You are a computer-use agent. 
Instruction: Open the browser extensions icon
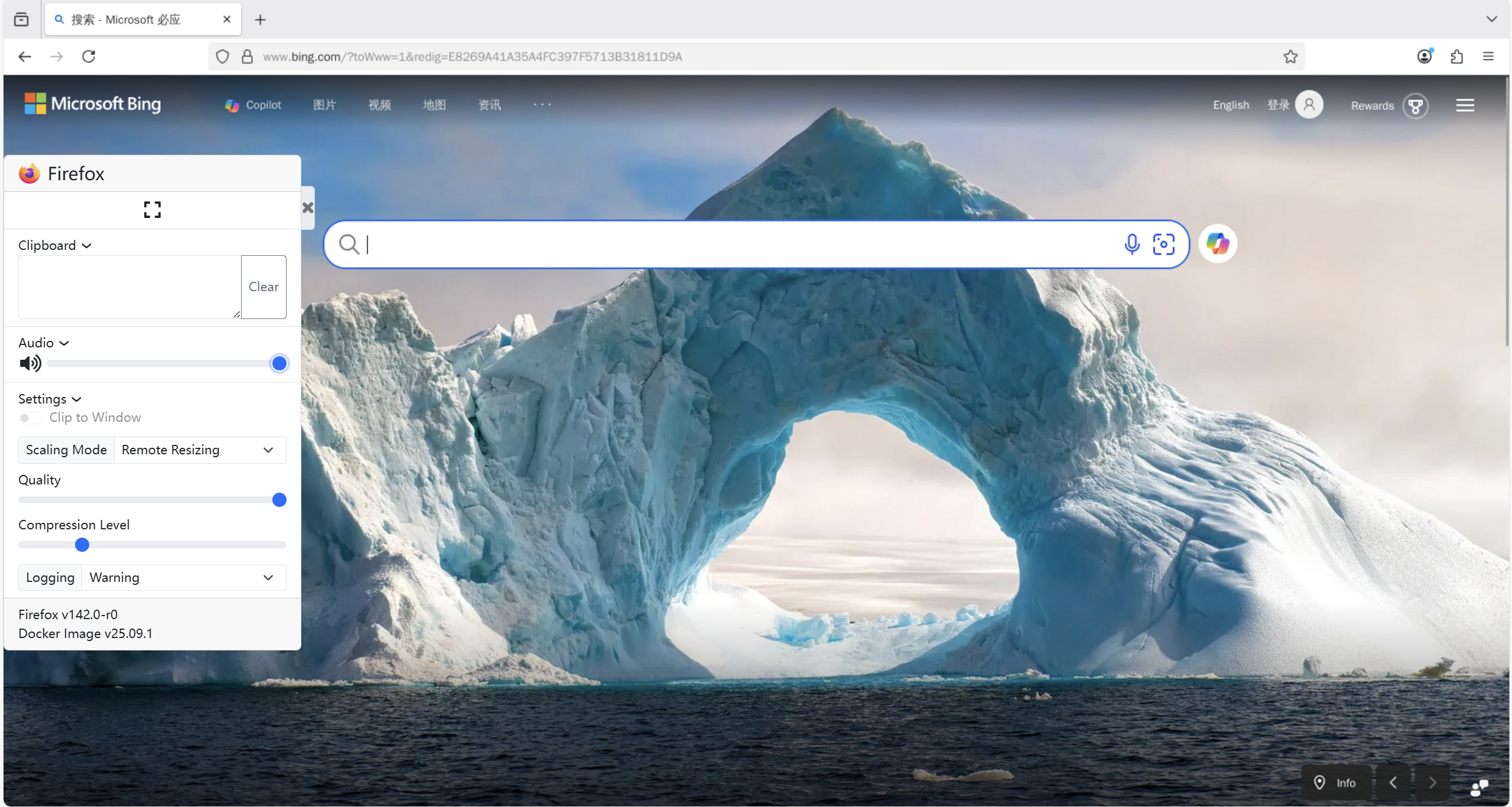(x=1456, y=56)
